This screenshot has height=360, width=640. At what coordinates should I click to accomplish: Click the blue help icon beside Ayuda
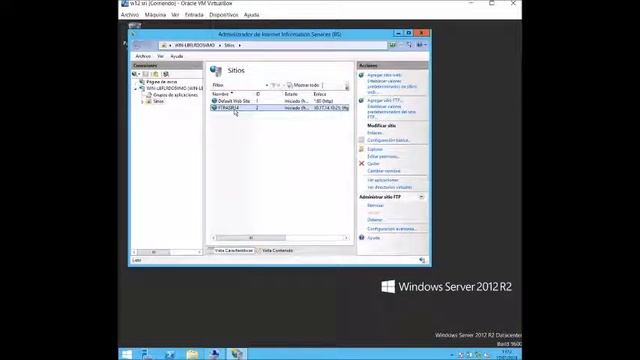(361, 238)
